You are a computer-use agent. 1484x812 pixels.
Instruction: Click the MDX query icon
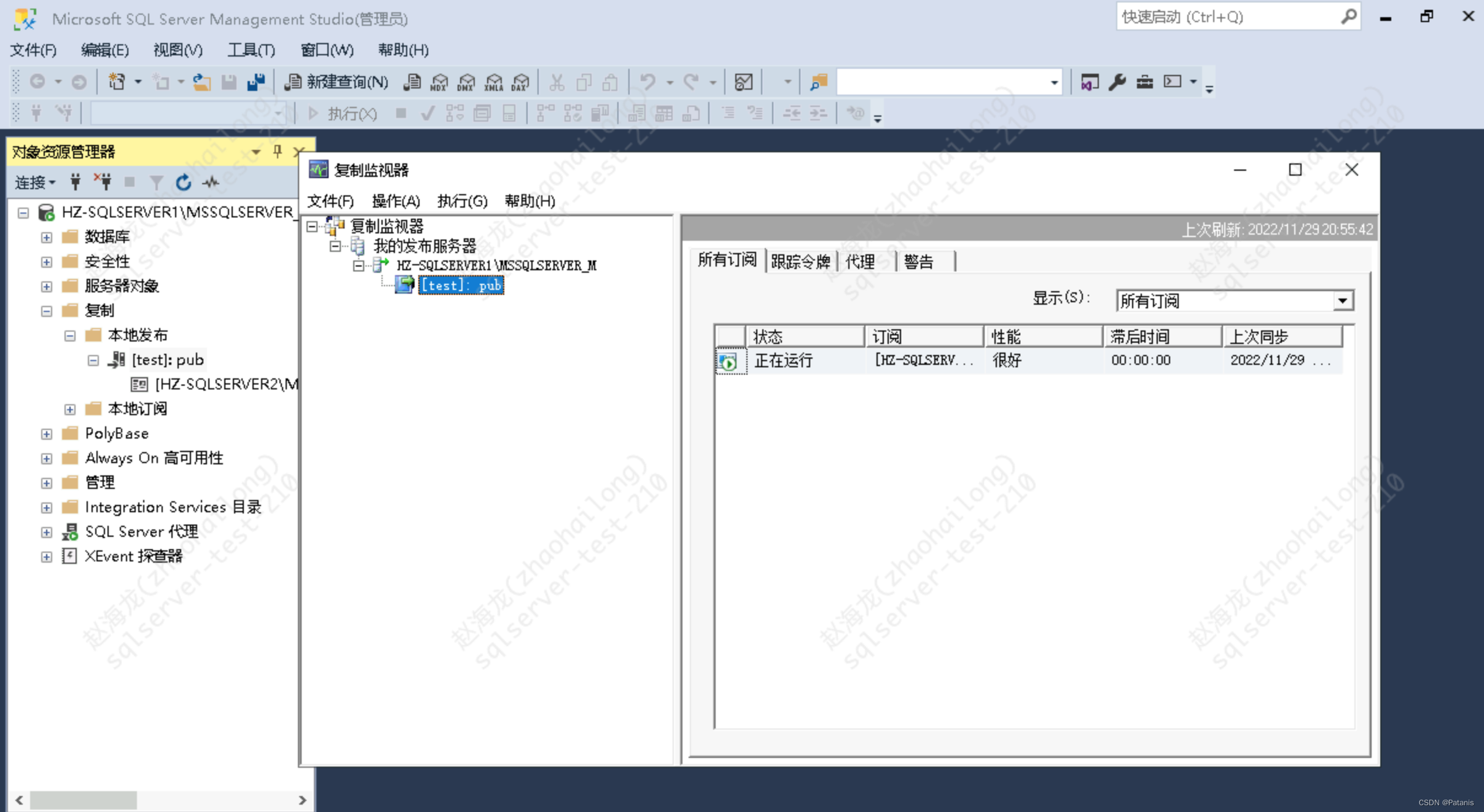(x=439, y=82)
